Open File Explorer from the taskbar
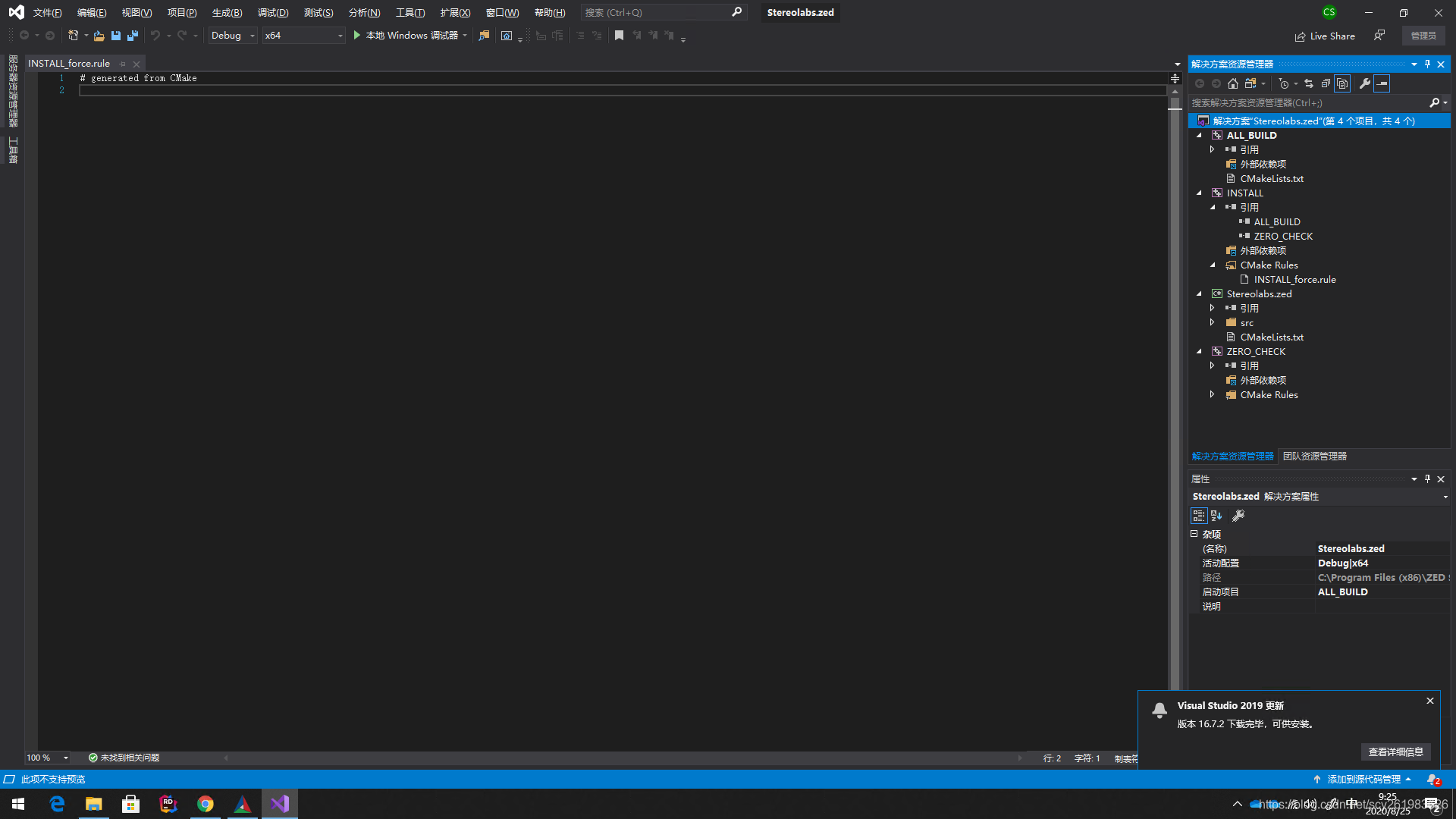Image resolution: width=1456 pixels, height=819 pixels. tap(94, 804)
